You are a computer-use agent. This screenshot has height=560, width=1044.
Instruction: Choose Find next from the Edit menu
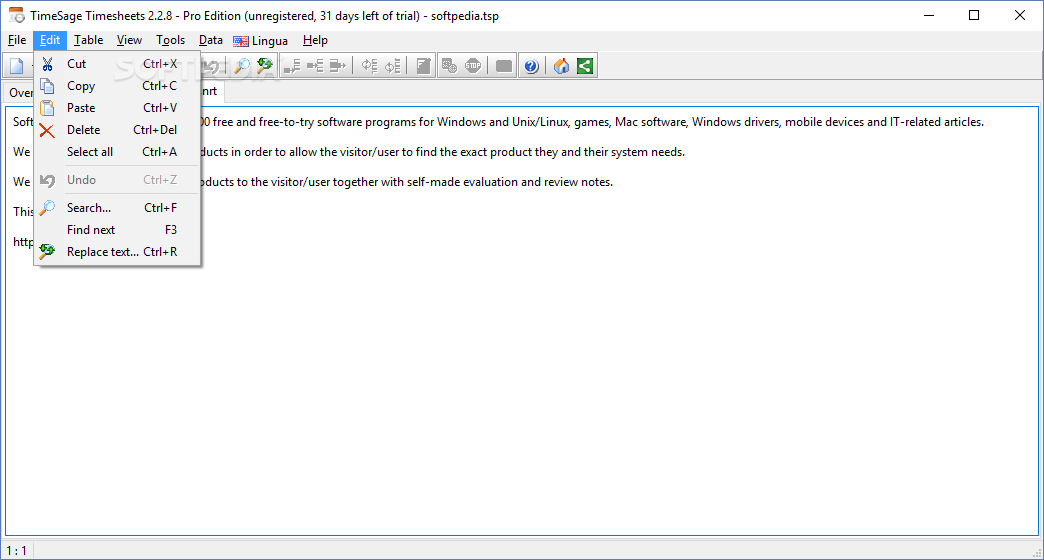pos(117,230)
